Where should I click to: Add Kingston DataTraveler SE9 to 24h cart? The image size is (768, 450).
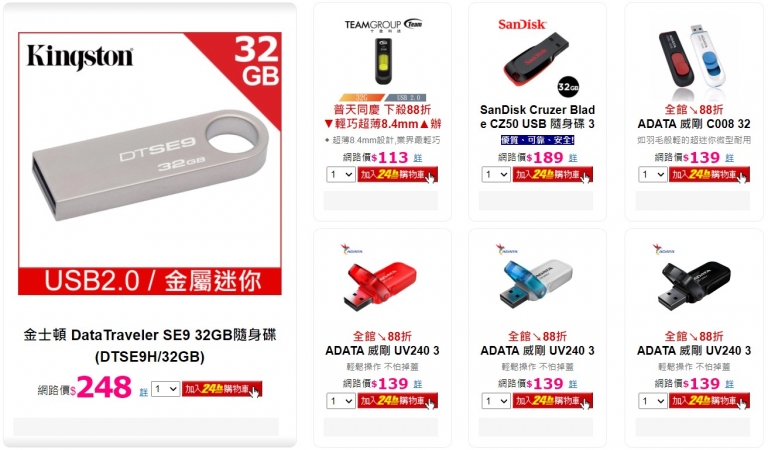(x=222, y=389)
